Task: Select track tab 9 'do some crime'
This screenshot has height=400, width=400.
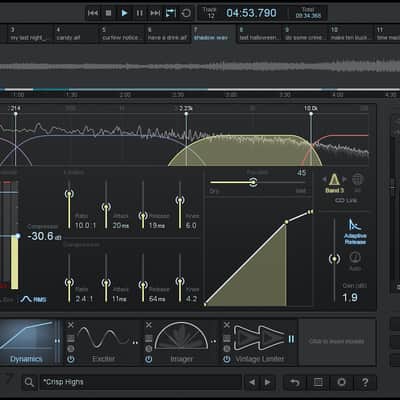Action: [305, 34]
